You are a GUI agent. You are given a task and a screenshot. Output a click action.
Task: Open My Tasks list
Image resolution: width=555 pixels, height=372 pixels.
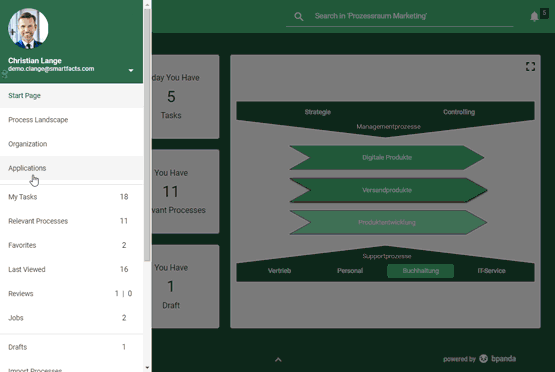click(71, 197)
